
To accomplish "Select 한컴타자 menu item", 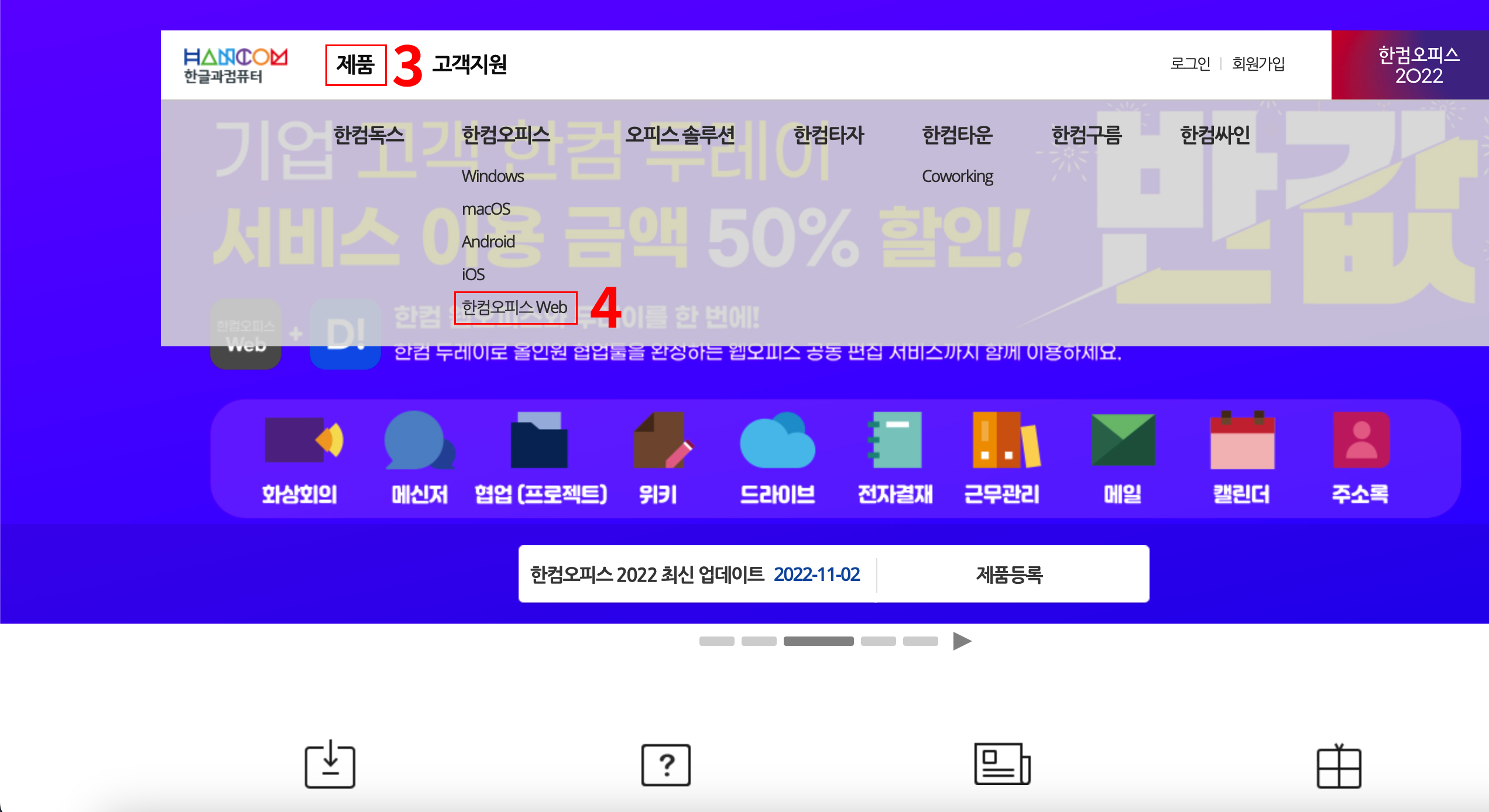I will (x=829, y=135).
